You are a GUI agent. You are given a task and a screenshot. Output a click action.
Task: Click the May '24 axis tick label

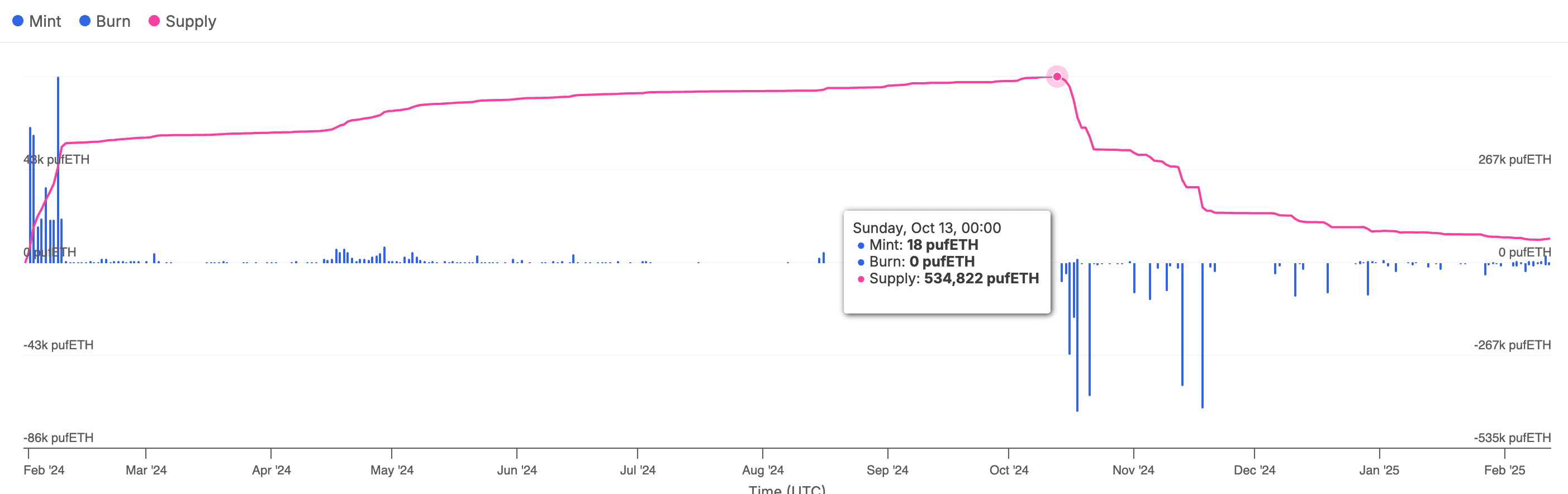pyautogui.click(x=391, y=469)
